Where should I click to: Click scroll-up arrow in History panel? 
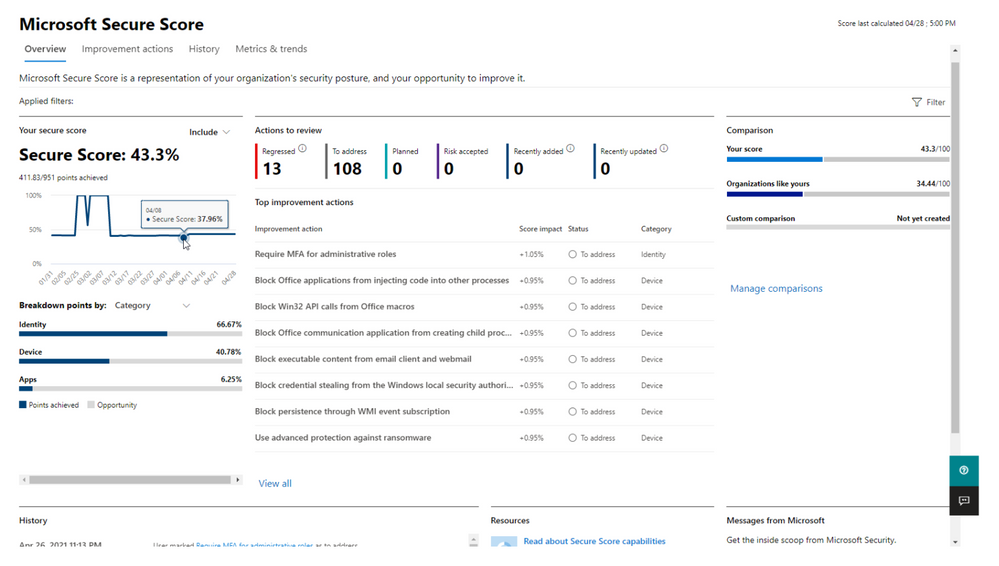(473, 539)
